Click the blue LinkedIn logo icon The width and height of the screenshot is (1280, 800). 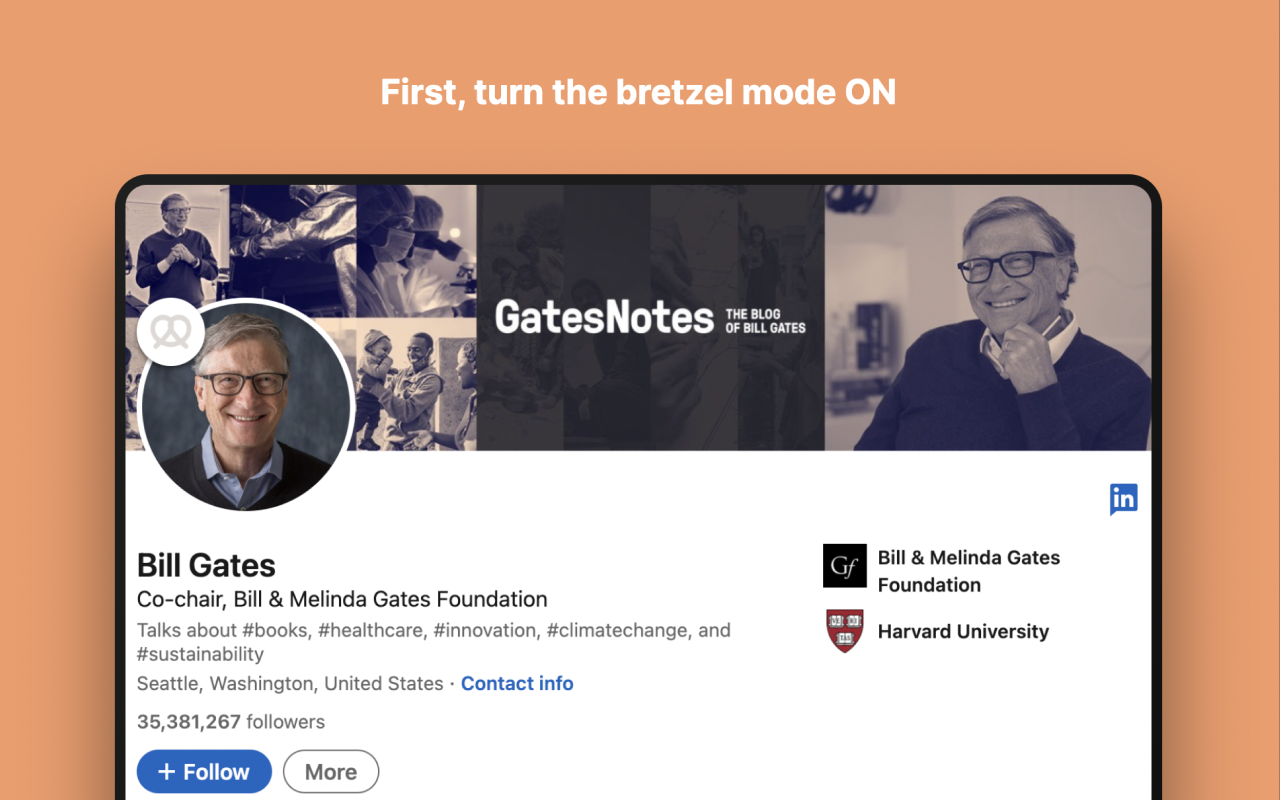click(1123, 498)
